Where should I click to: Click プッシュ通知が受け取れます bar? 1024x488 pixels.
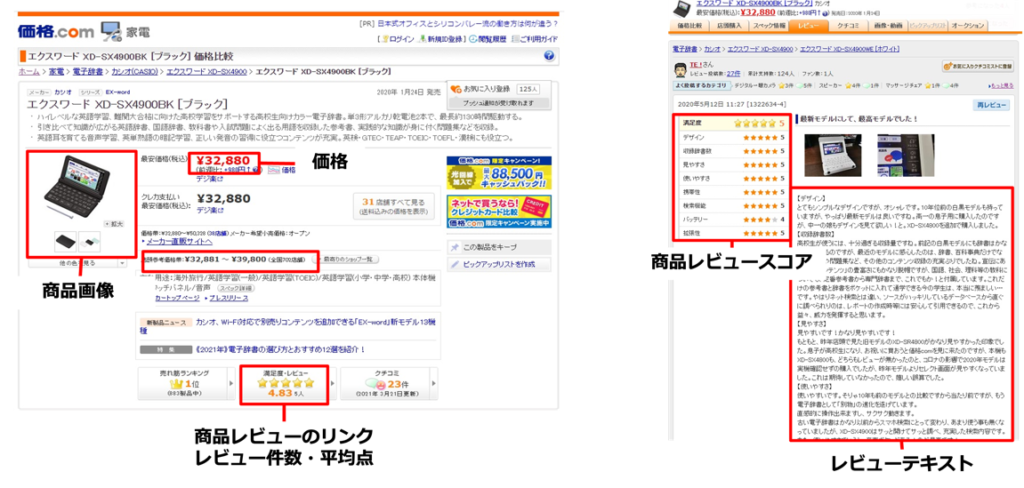click(498, 103)
